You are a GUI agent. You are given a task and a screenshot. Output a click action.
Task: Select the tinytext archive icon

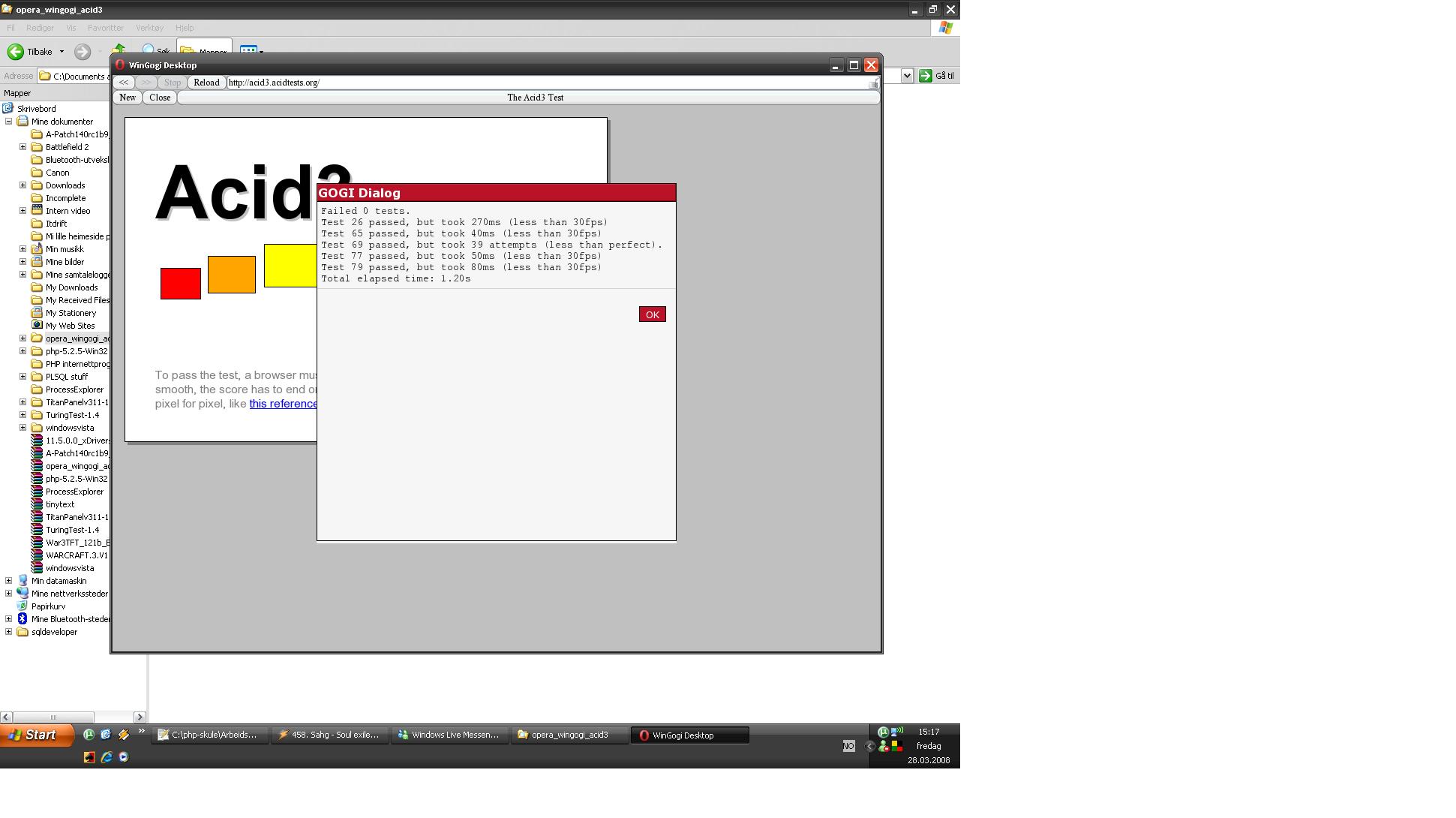coord(37,504)
